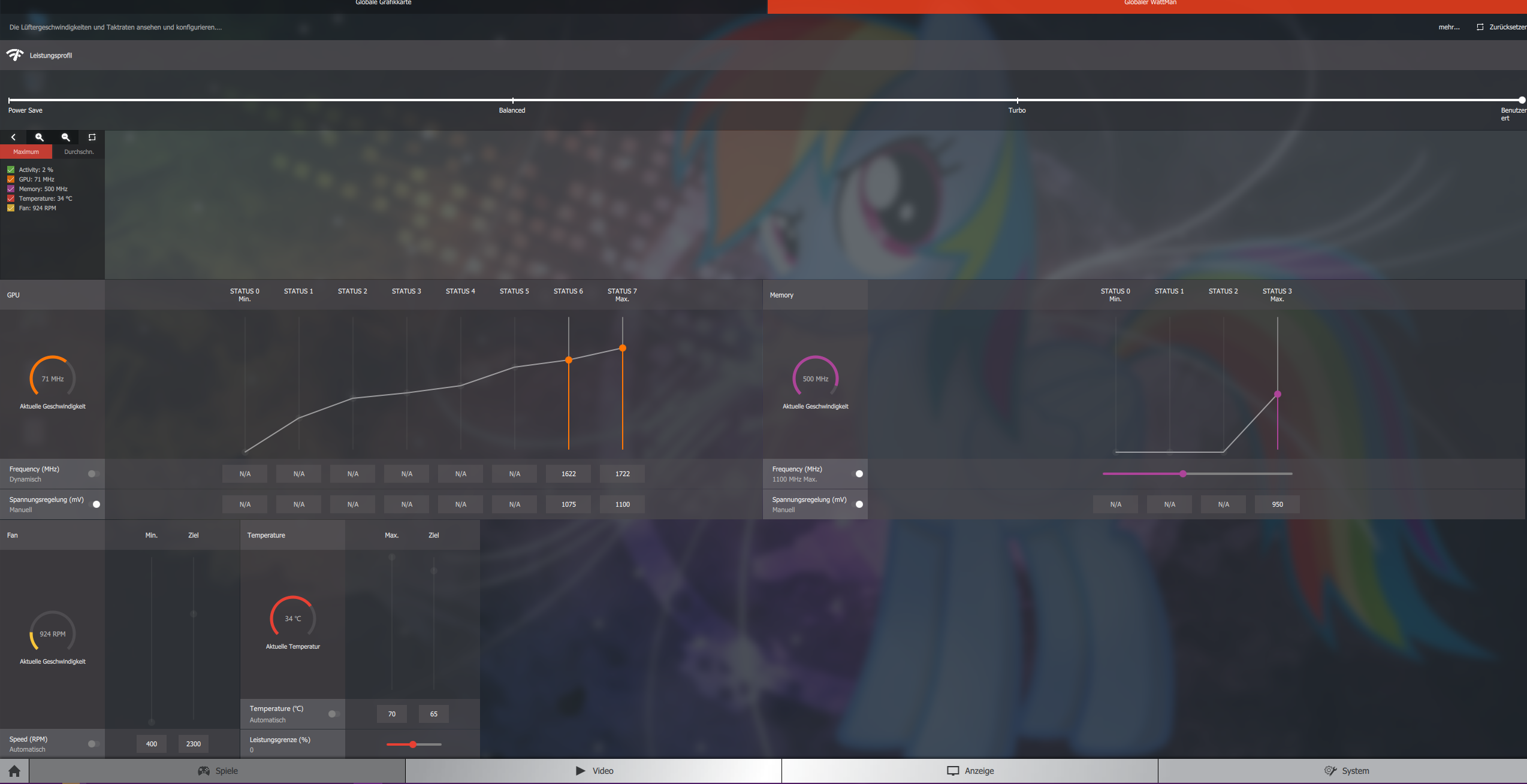Open the mehr... options menu
1527x784 pixels.
1448,27
